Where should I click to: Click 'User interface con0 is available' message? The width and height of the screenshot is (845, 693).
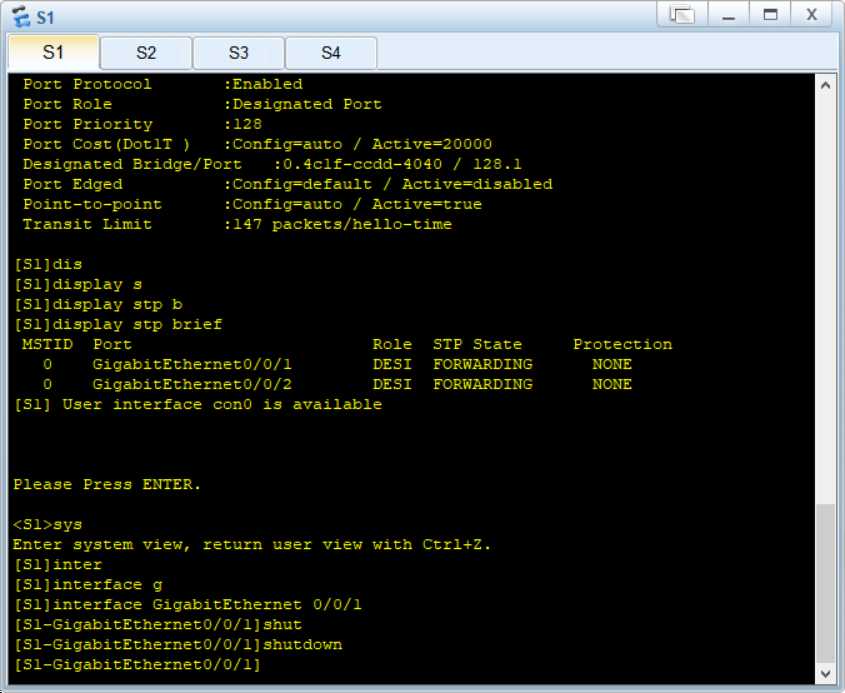pos(222,404)
